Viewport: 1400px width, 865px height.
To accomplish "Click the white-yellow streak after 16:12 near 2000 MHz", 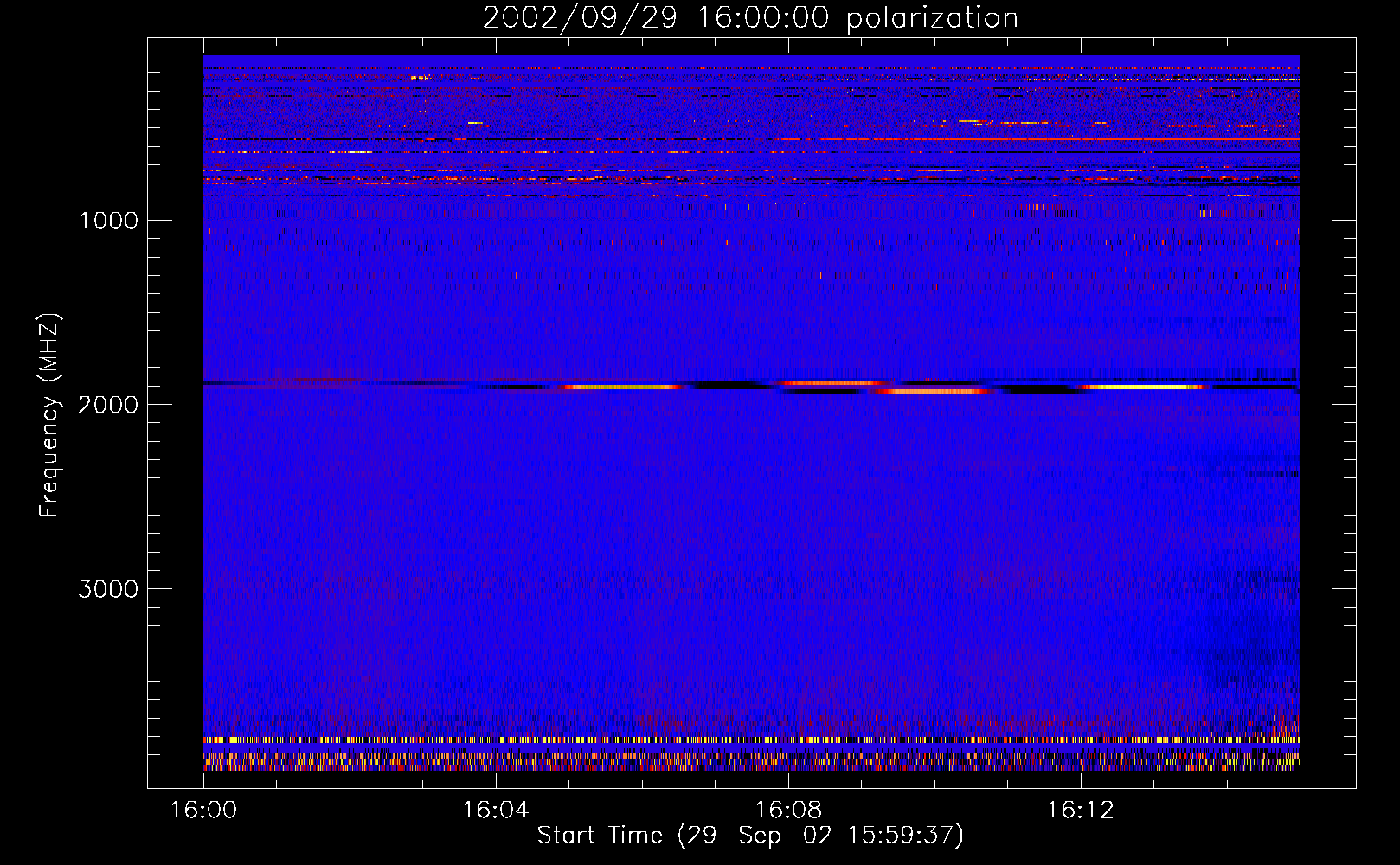I will 1142,388.
